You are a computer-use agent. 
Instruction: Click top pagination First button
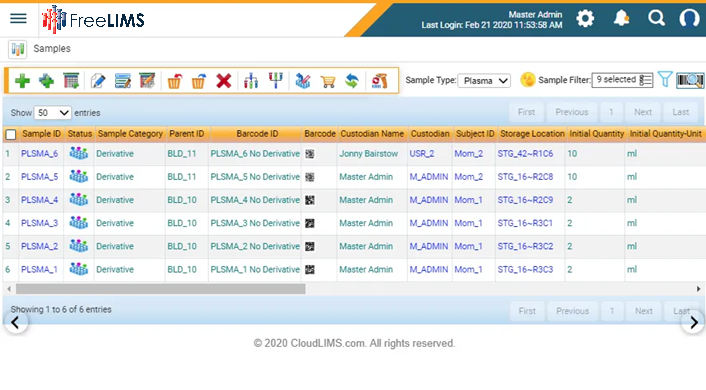(526, 112)
